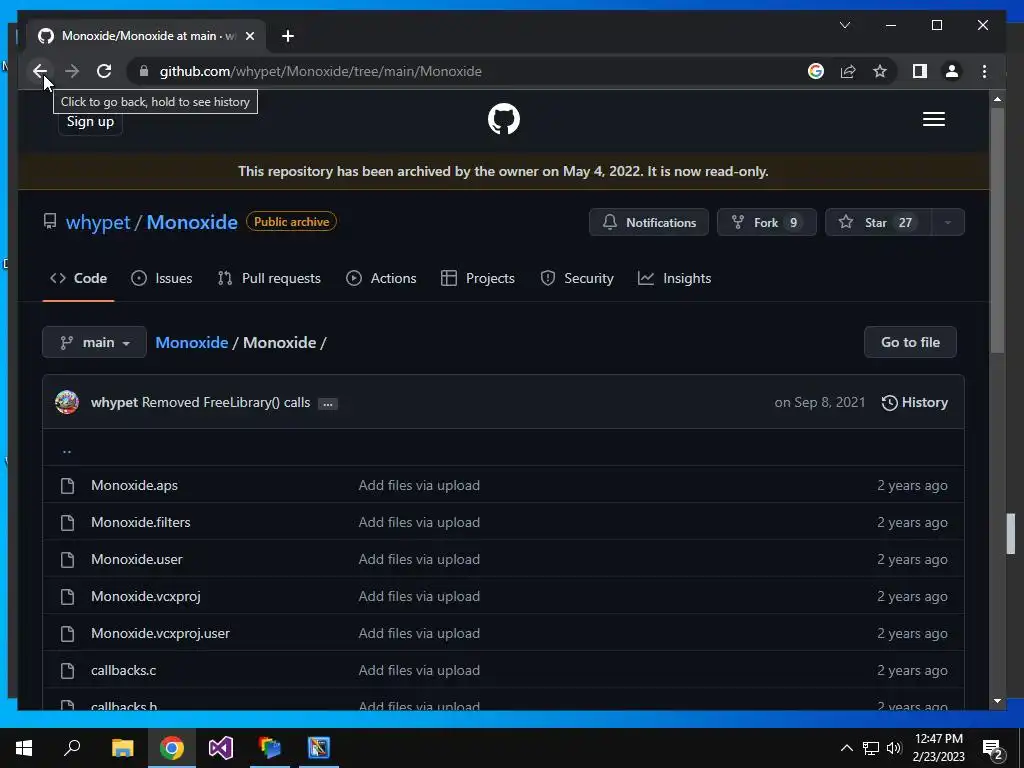Open the Windows Start menu
This screenshot has width=1024, height=768.
pos(24,748)
